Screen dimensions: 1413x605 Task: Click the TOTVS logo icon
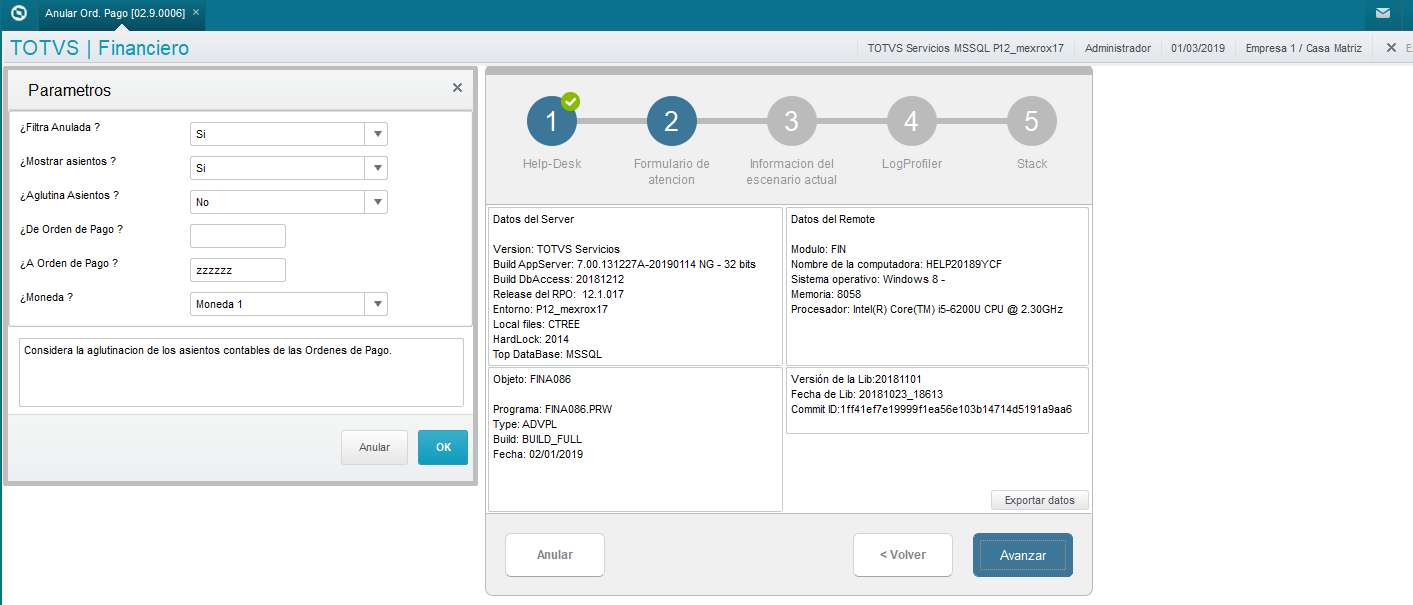[x=18, y=13]
